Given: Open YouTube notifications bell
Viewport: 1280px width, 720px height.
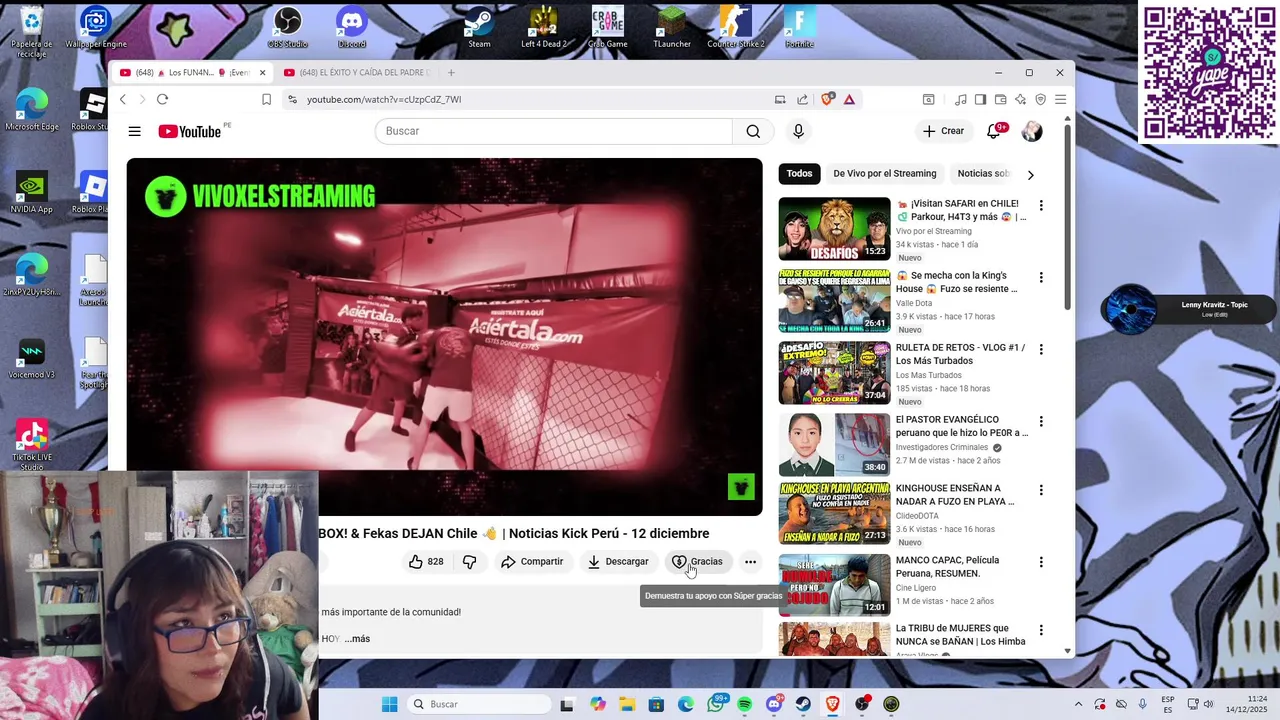Looking at the screenshot, I should click(x=994, y=131).
